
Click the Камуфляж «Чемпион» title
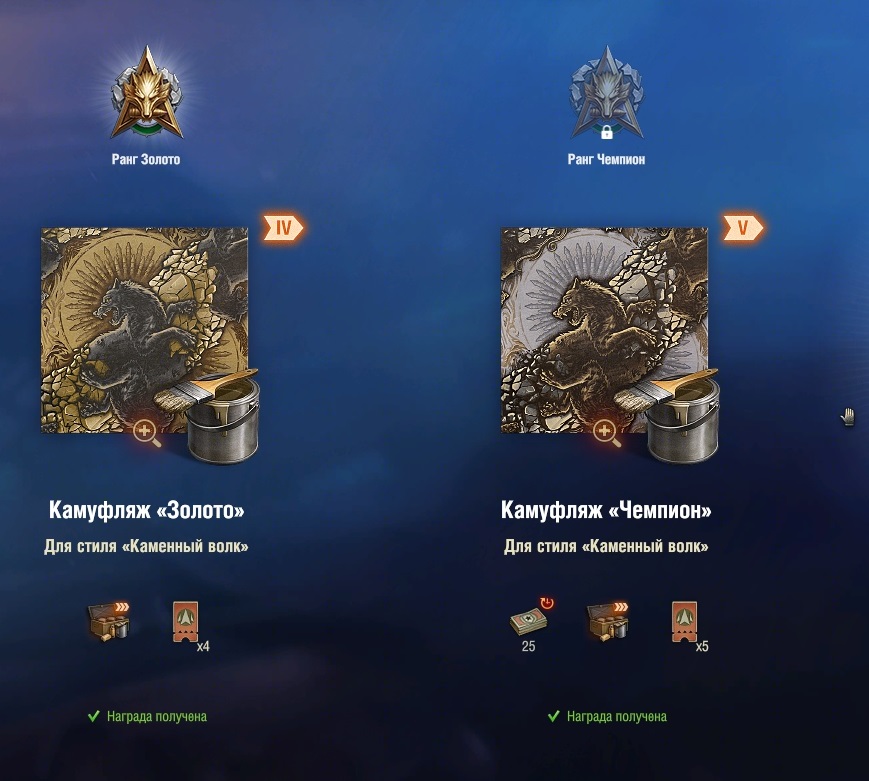[x=606, y=510]
